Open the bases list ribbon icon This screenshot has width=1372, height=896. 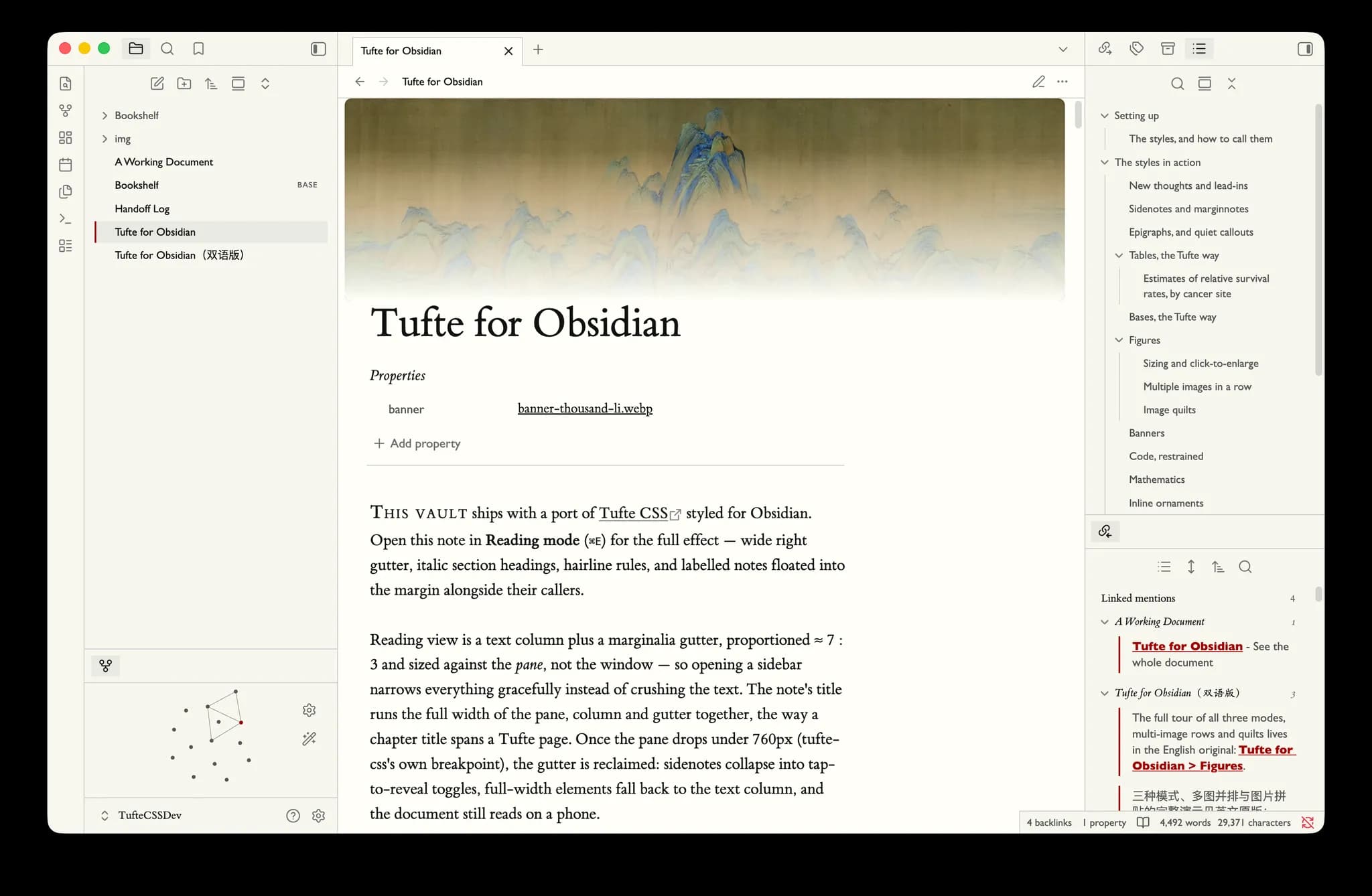pyautogui.click(x=66, y=246)
